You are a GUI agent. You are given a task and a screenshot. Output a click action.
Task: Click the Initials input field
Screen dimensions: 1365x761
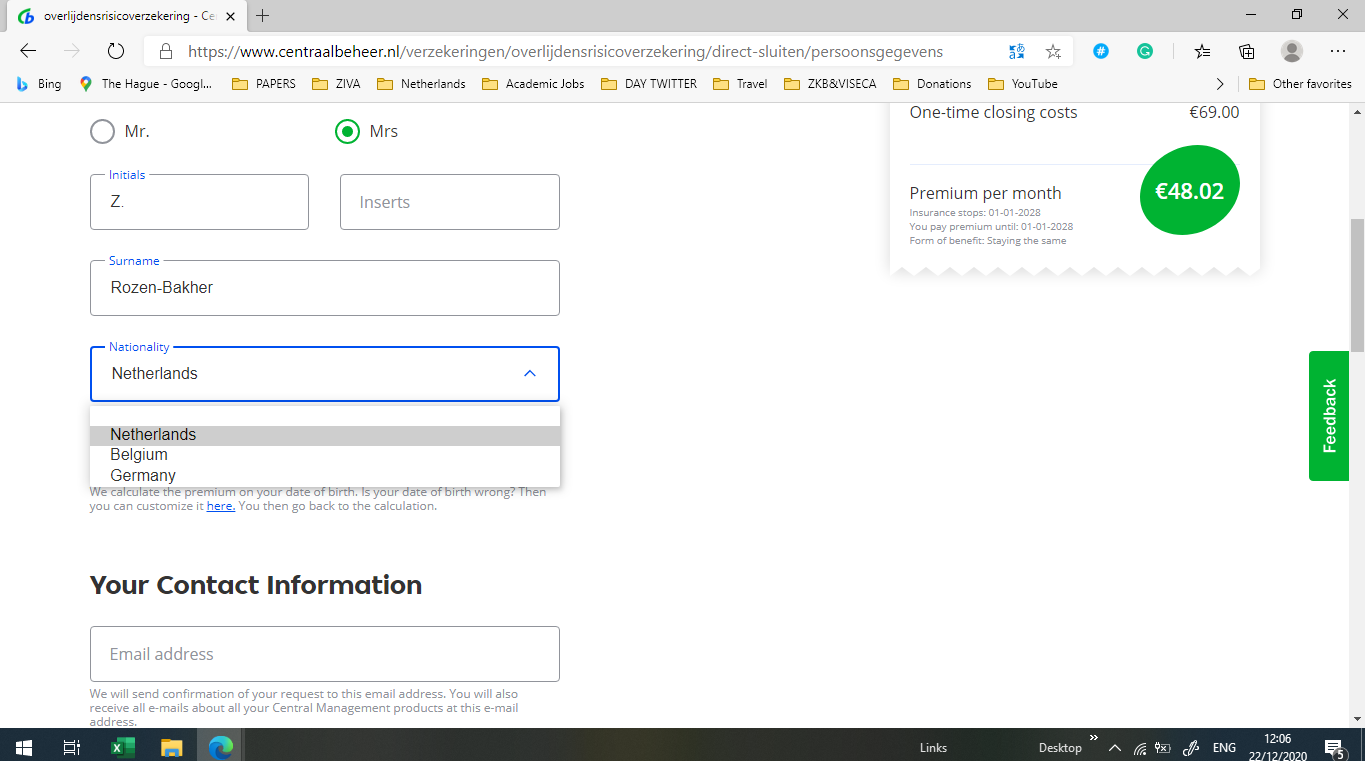[x=199, y=202]
